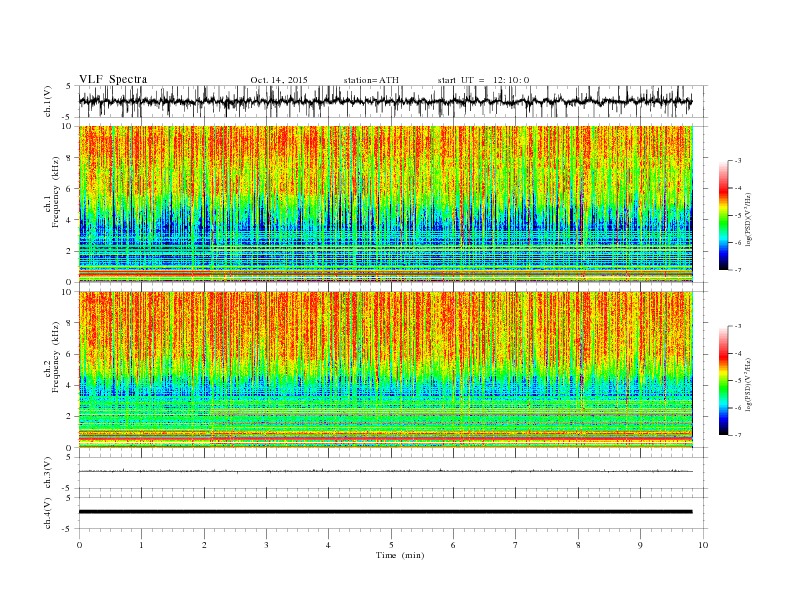Click the color scale bar beside ch.1 spectrogram

click(x=723, y=215)
